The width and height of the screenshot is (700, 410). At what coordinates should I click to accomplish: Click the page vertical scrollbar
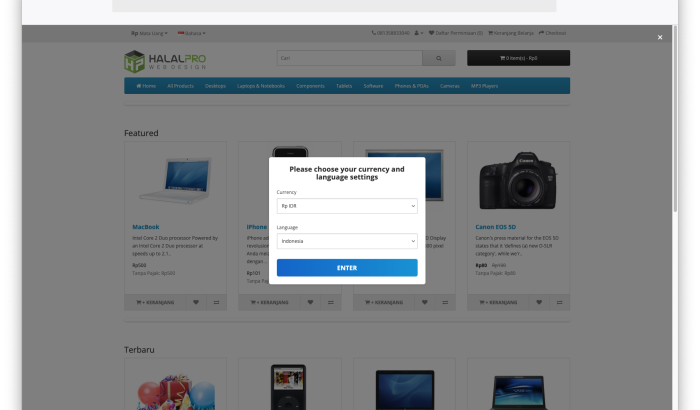[675, 118]
